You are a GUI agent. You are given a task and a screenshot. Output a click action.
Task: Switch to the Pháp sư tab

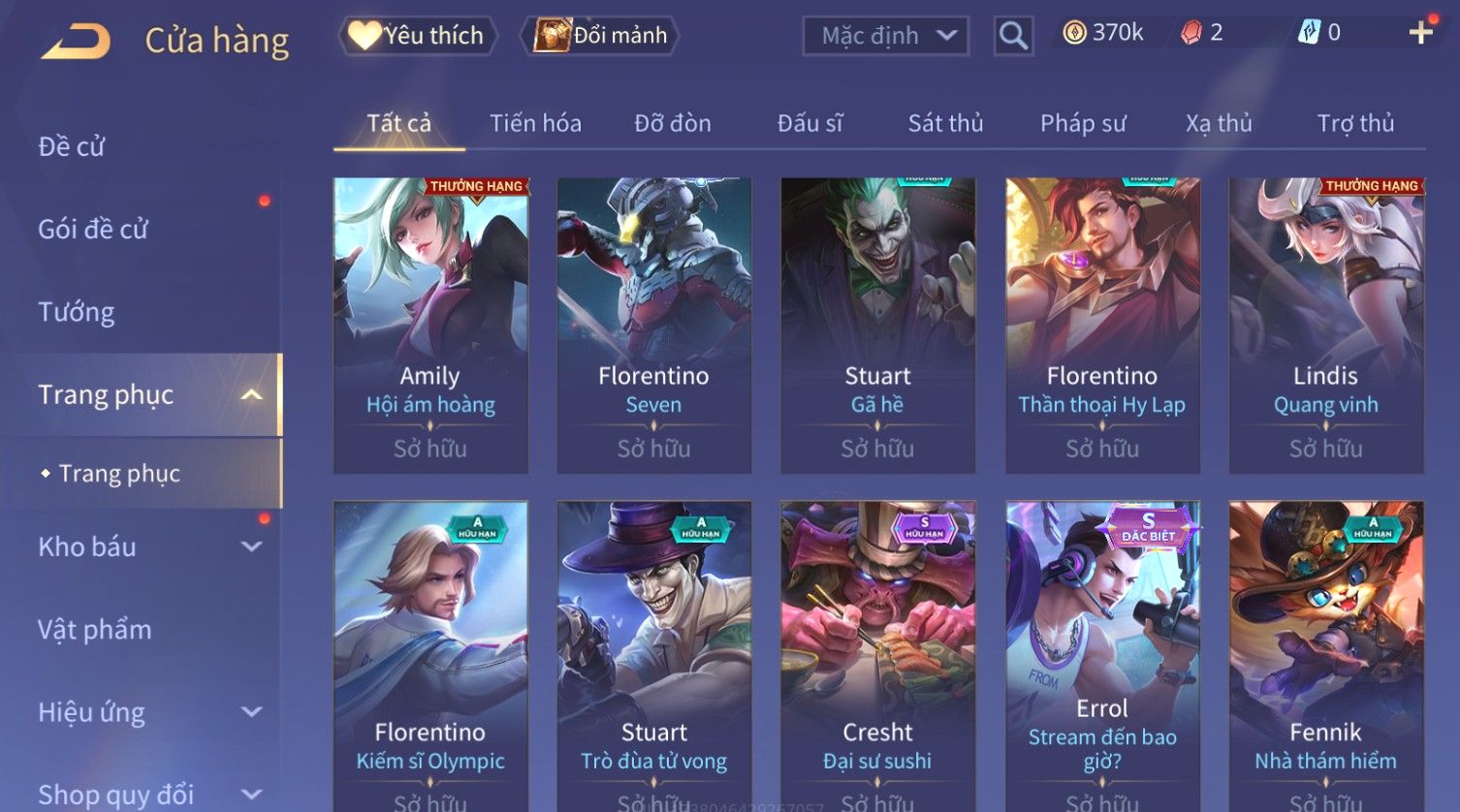tap(1083, 123)
